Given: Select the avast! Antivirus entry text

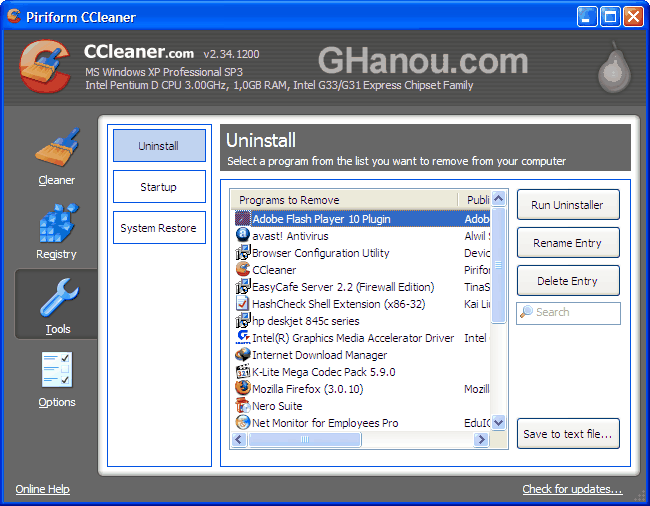Looking at the screenshot, I should point(290,236).
